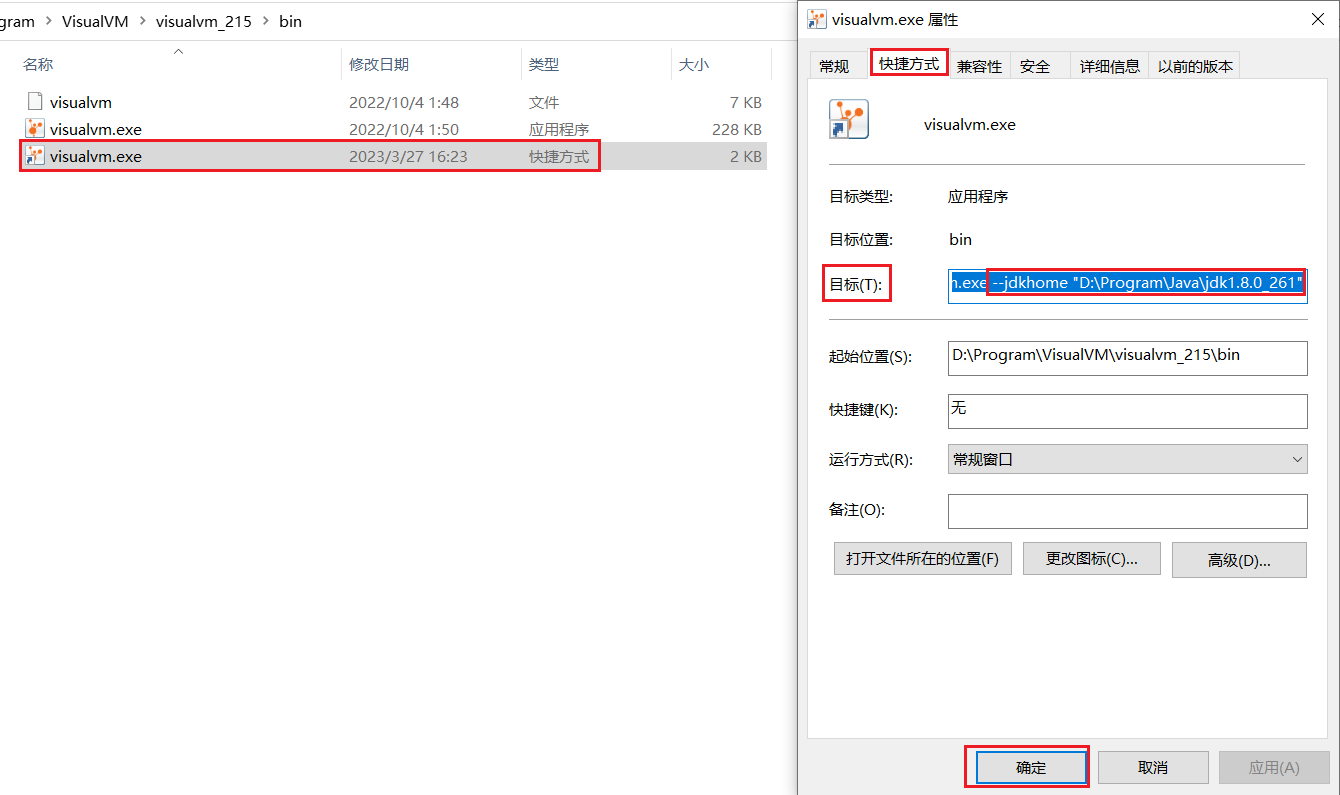Select the 快捷方式 tab

tap(909, 63)
